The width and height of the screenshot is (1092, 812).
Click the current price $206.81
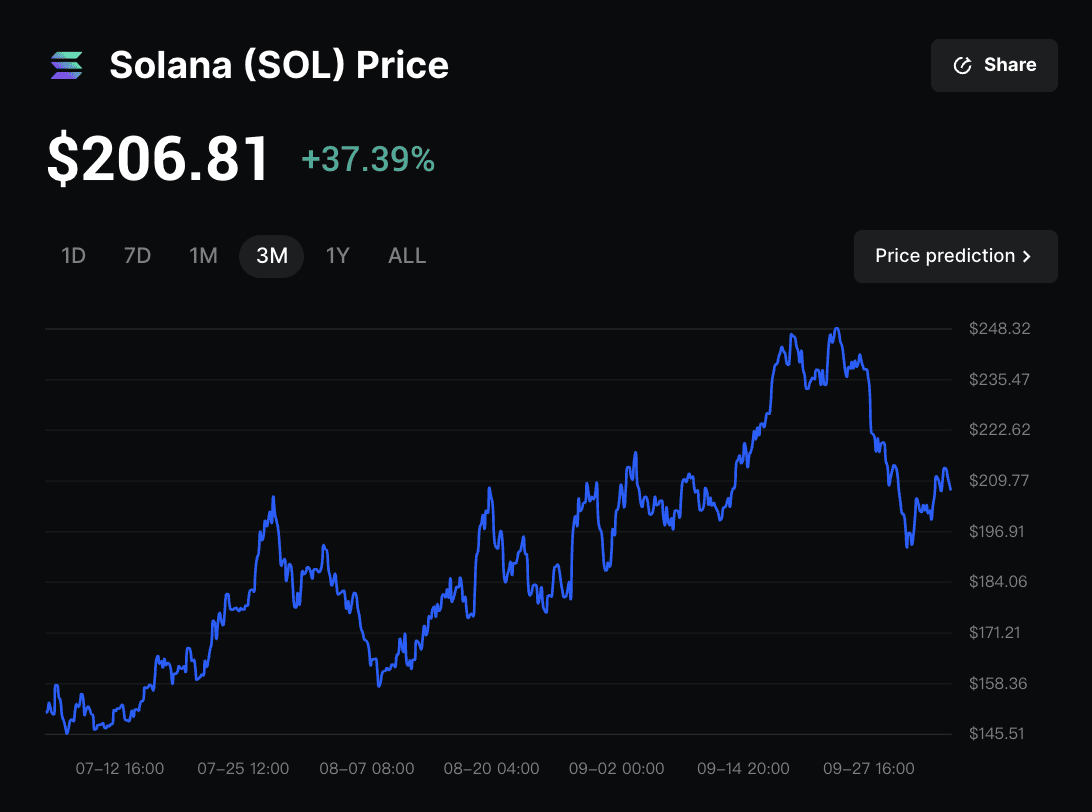tap(157, 157)
